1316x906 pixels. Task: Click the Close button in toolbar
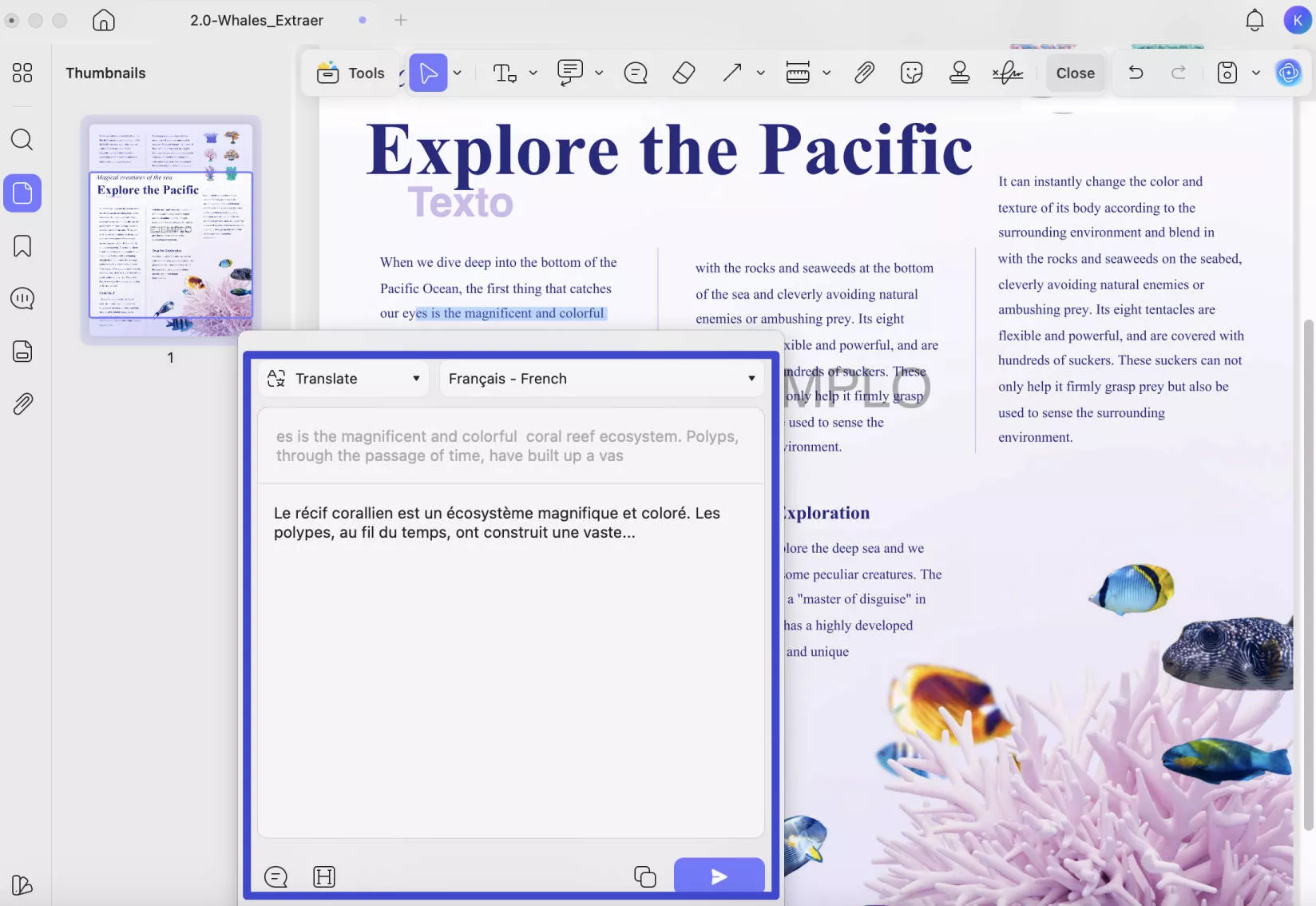(1075, 74)
